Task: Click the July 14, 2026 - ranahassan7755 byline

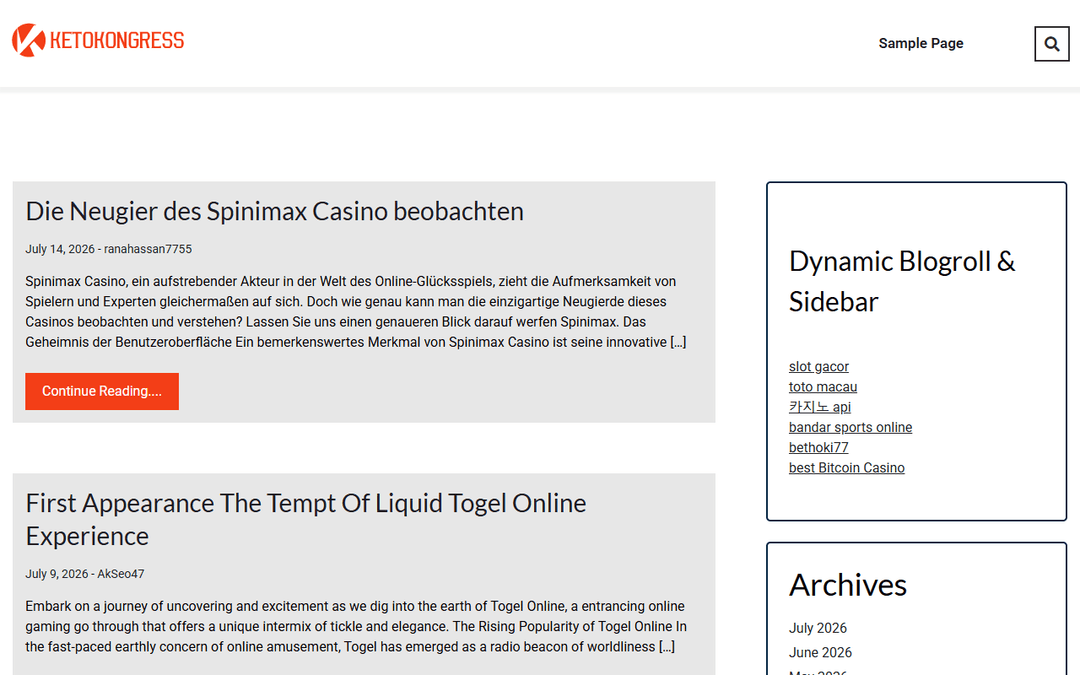Action: 109,249
